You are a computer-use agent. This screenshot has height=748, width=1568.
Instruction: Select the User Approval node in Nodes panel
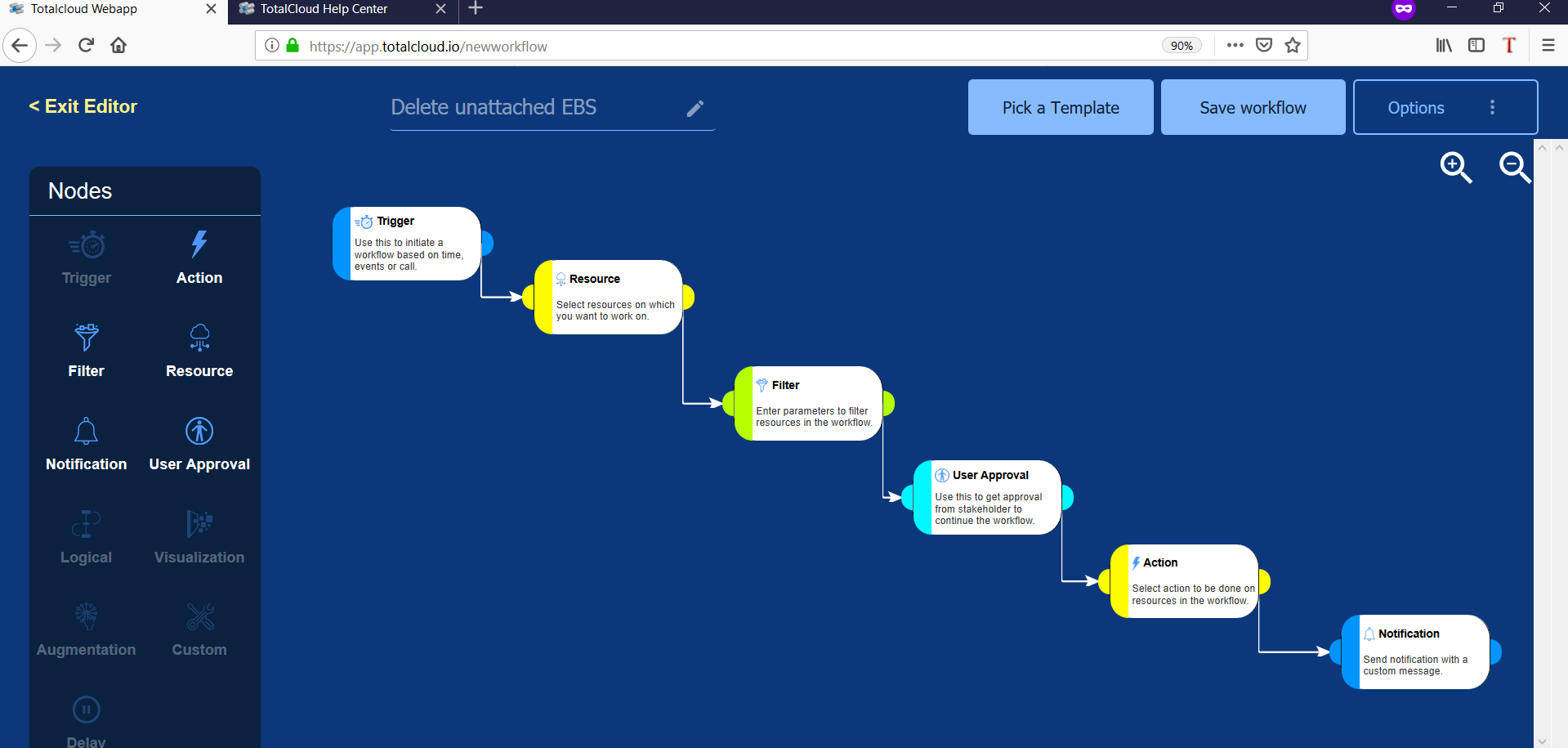(x=199, y=445)
